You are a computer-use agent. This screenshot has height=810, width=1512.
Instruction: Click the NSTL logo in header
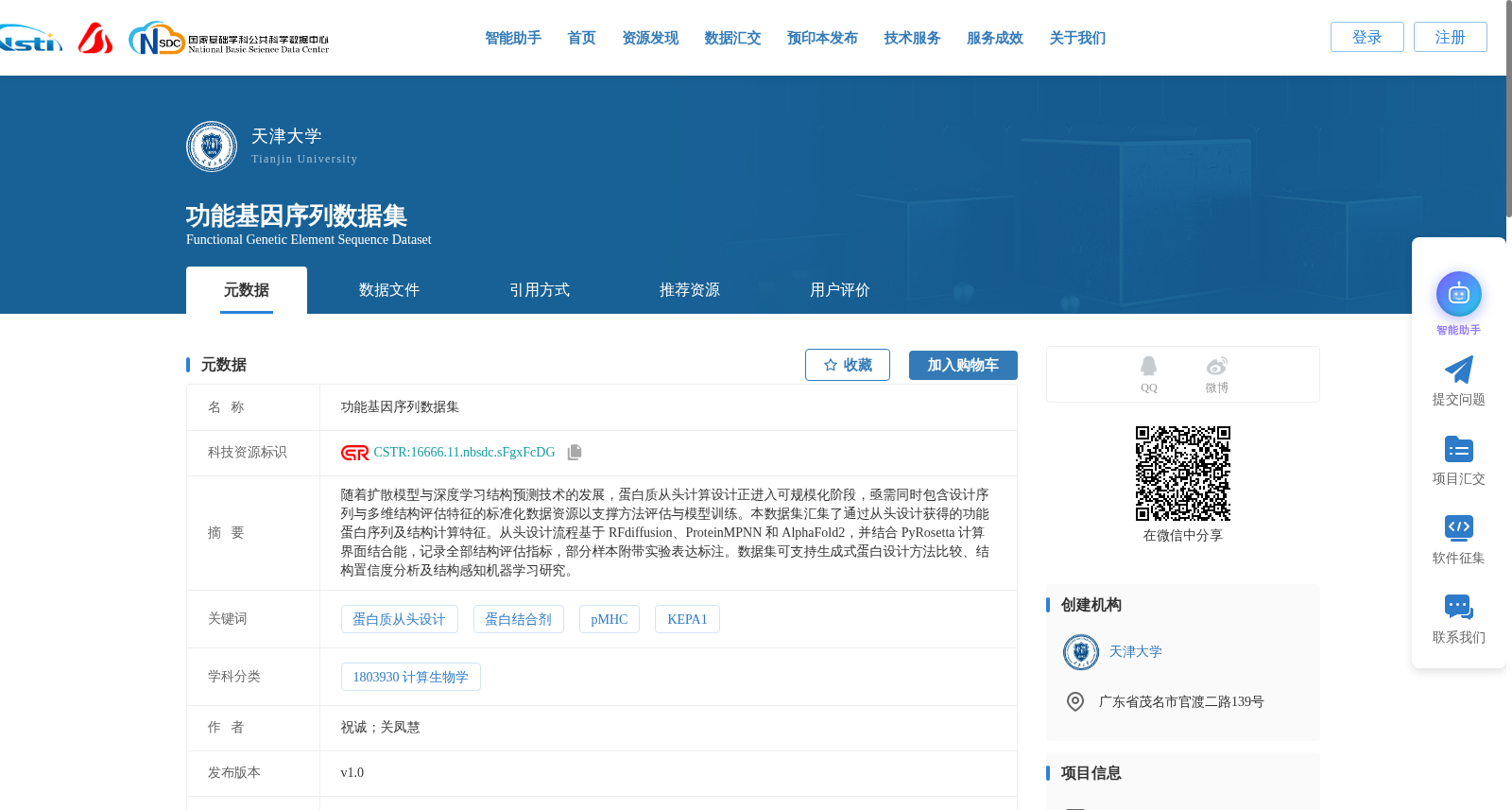(x=30, y=39)
